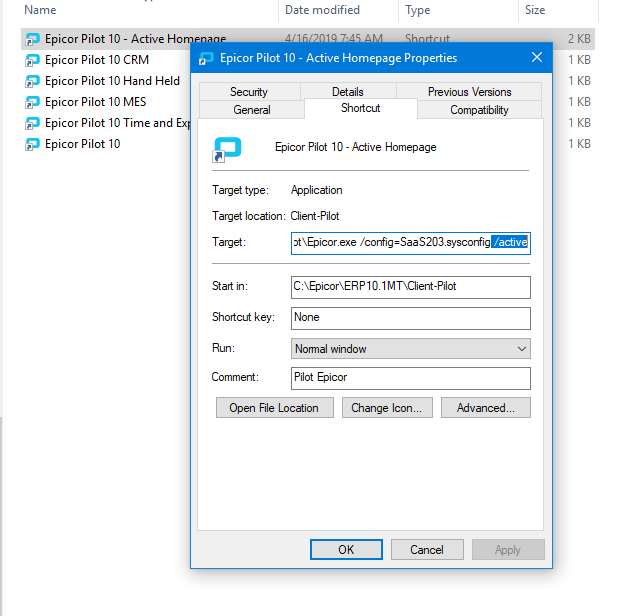Click the Open File Location button
The width and height of the screenshot is (631, 616).
[274, 408]
